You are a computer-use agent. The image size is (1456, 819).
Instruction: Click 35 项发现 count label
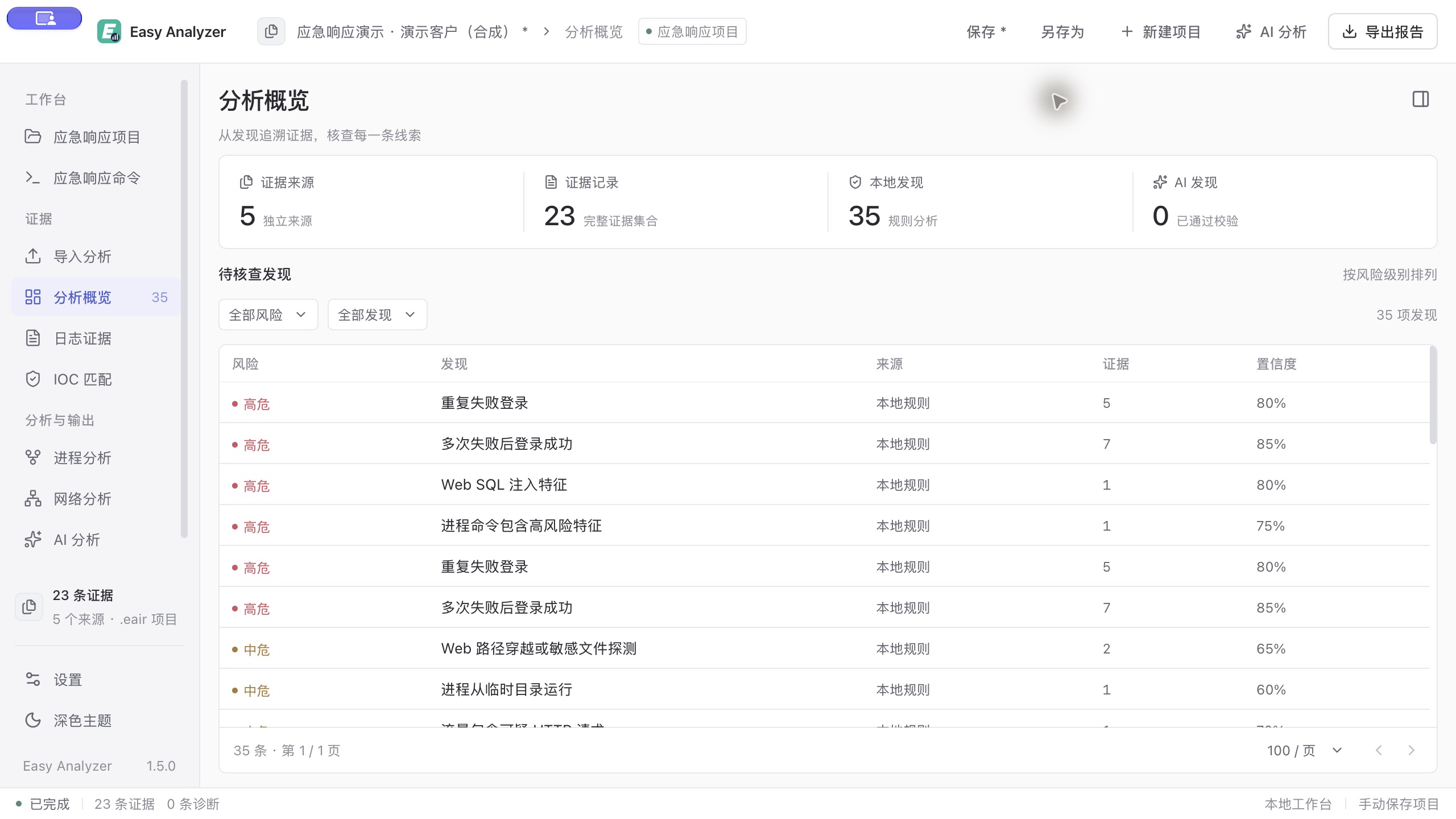(1407, 315)
